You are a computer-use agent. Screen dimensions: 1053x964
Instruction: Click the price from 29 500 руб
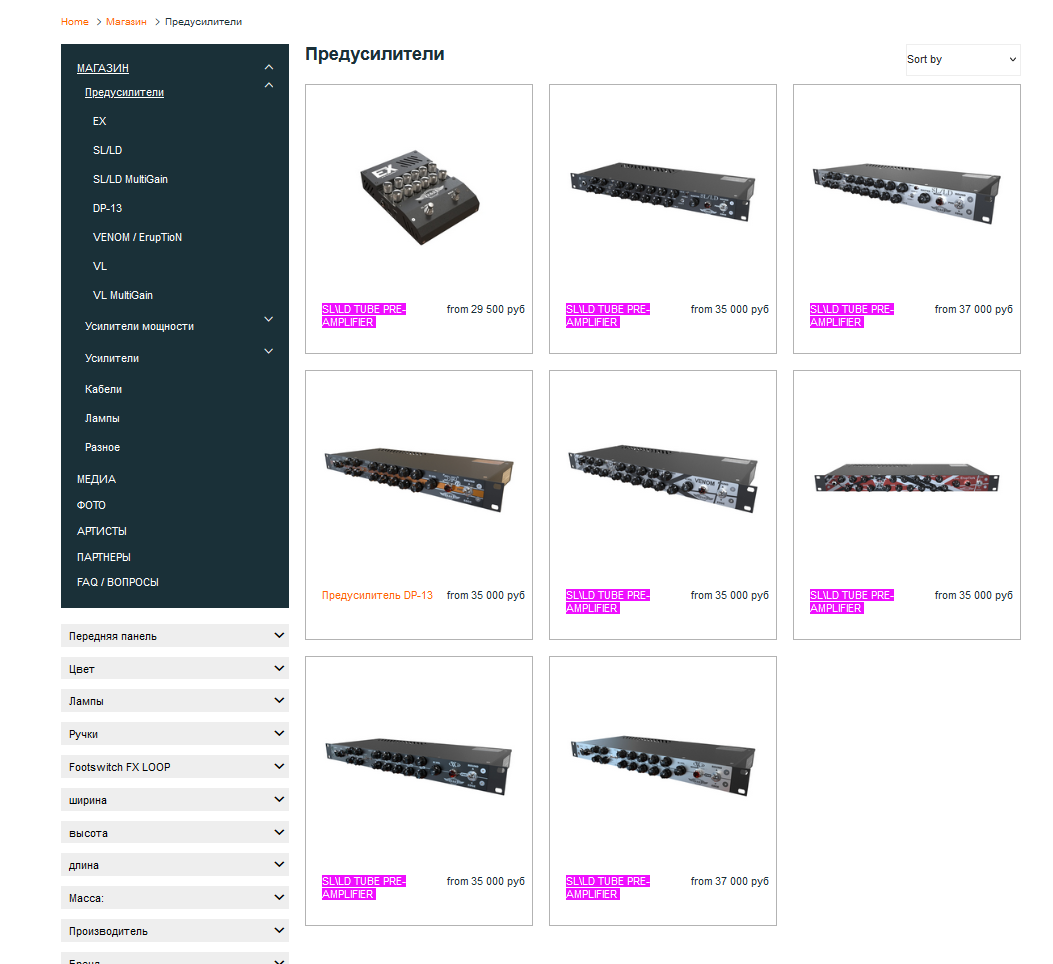pyautogui.click(x=486, y=309)
